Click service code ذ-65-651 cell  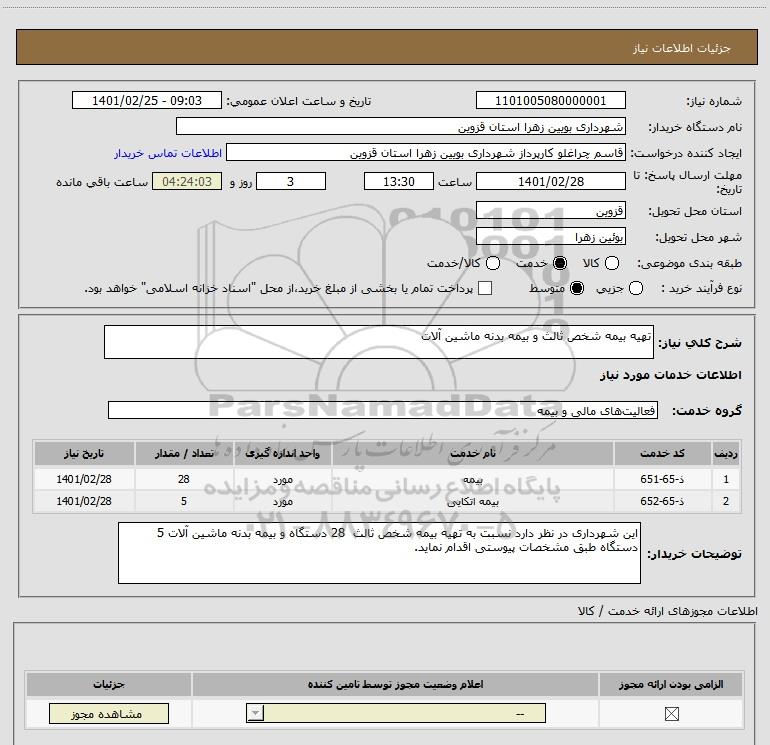662,479
